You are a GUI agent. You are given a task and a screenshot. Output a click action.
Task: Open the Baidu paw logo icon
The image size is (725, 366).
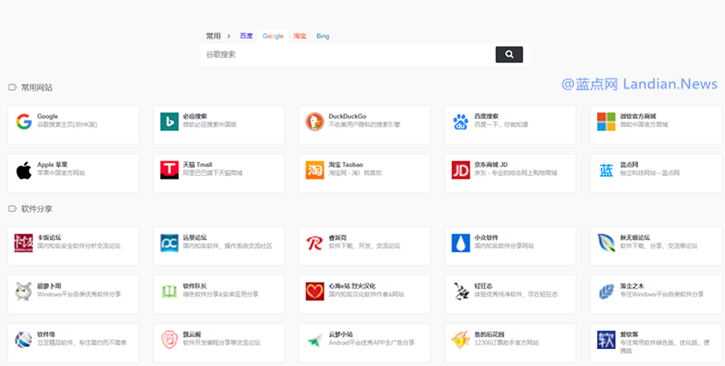(x=461, y=122)
